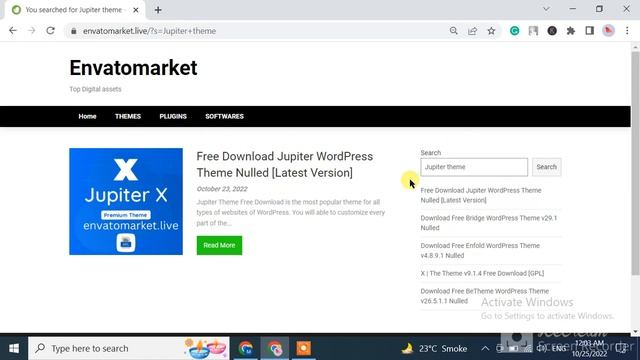Viewport: 640px width, 360px height.
Task: Open a new tab with the plus button
Action: [158, 10]
